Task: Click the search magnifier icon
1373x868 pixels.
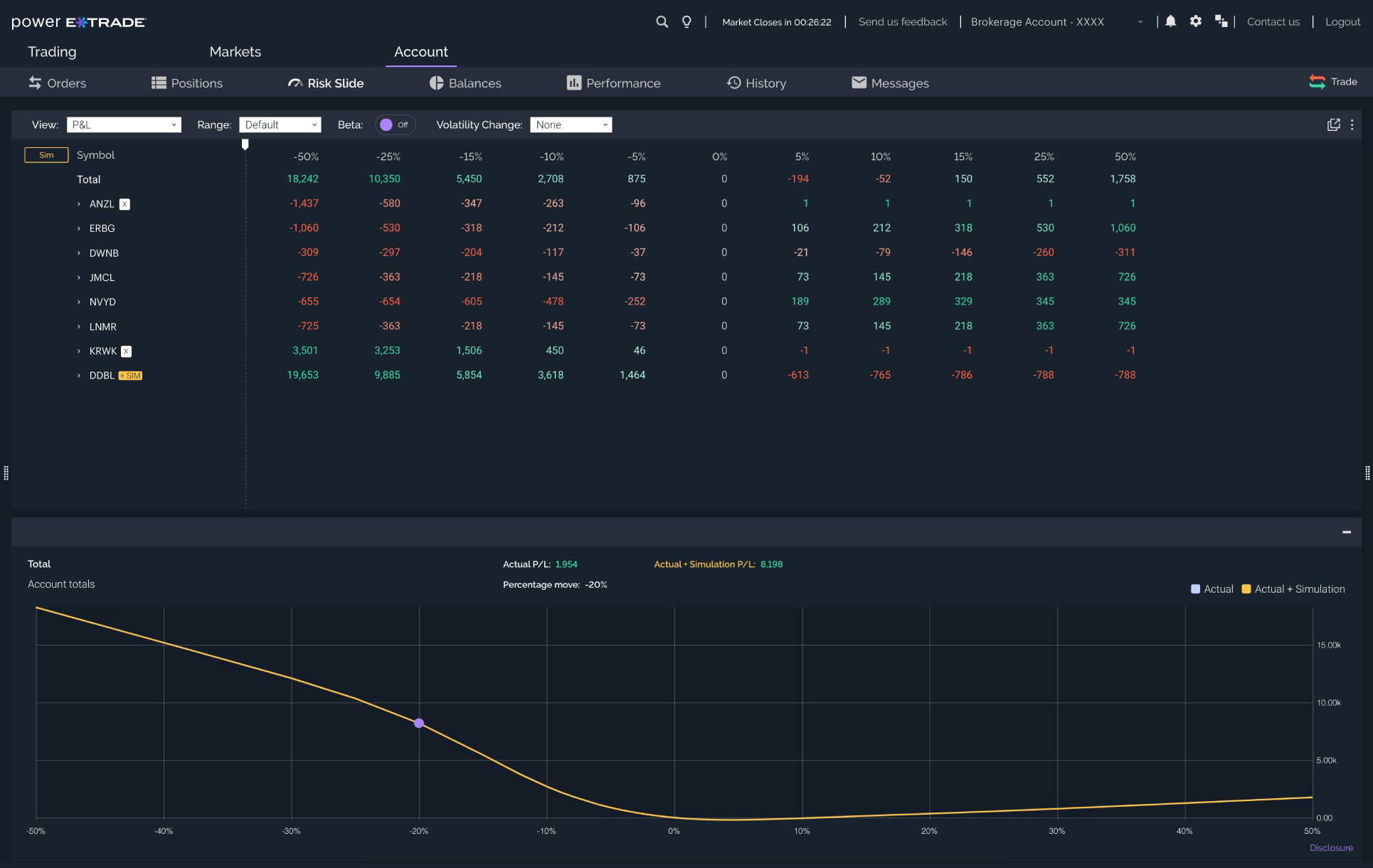Action: 662,22
